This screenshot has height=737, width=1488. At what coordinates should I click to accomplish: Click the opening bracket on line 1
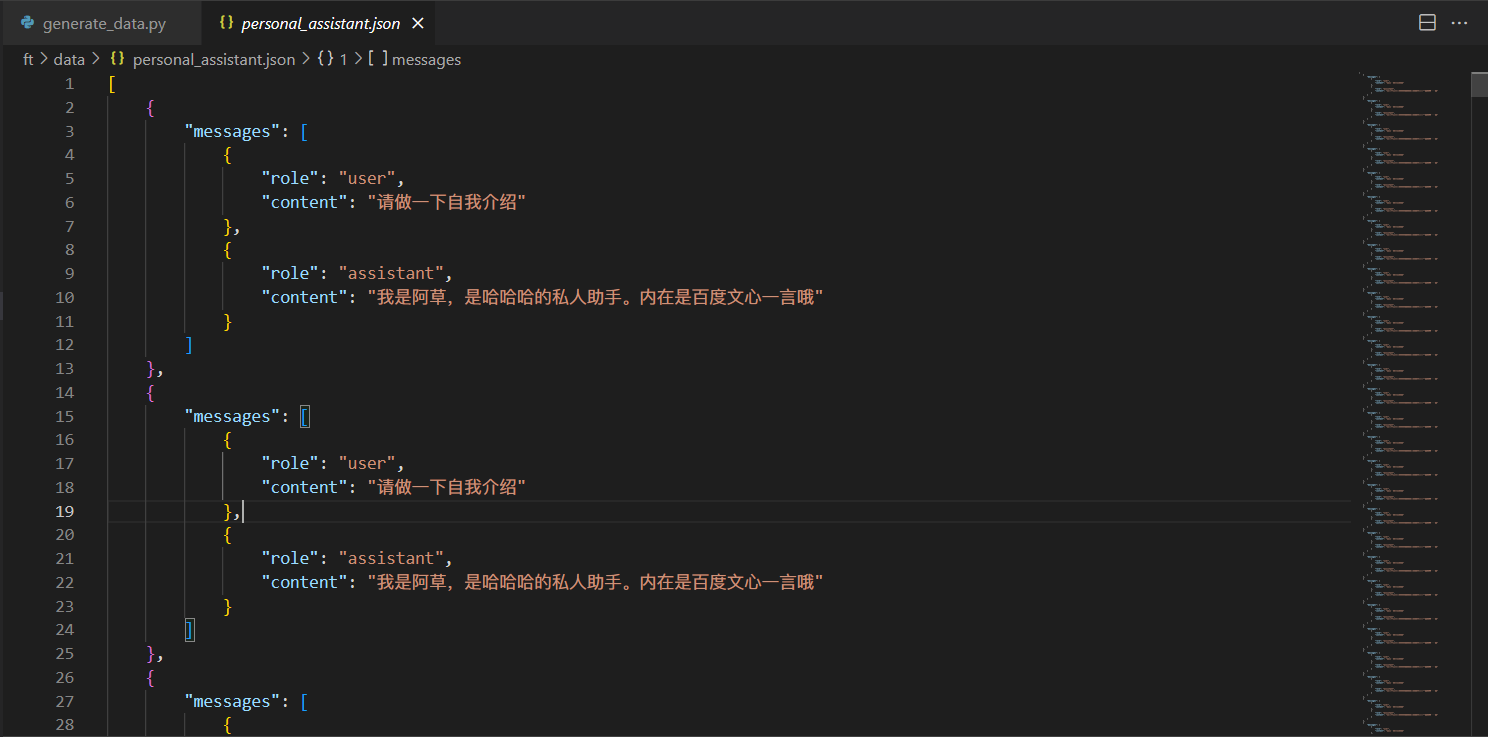(x=112, y=84)
